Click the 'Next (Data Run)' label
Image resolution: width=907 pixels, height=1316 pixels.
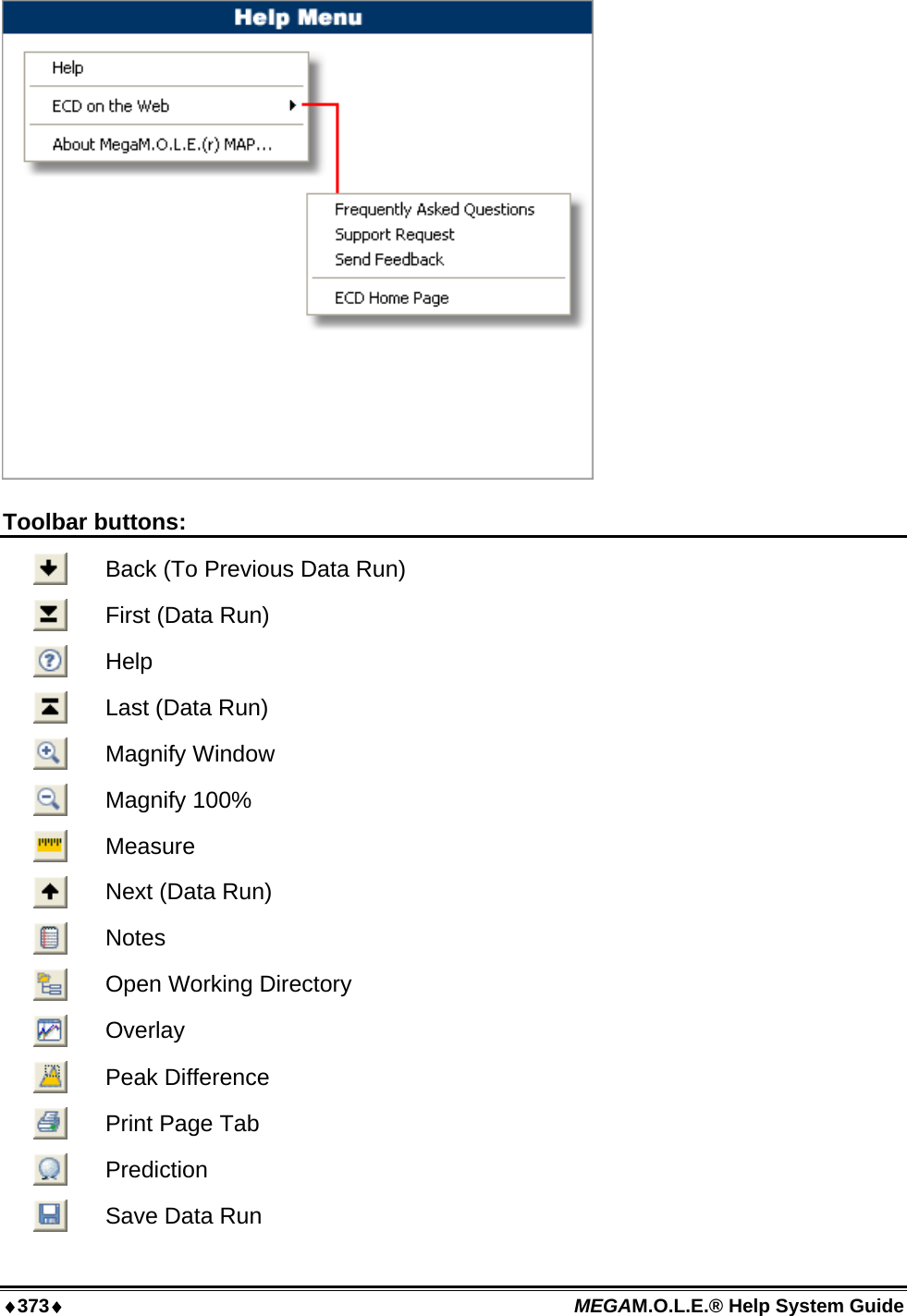coord(189,892)
